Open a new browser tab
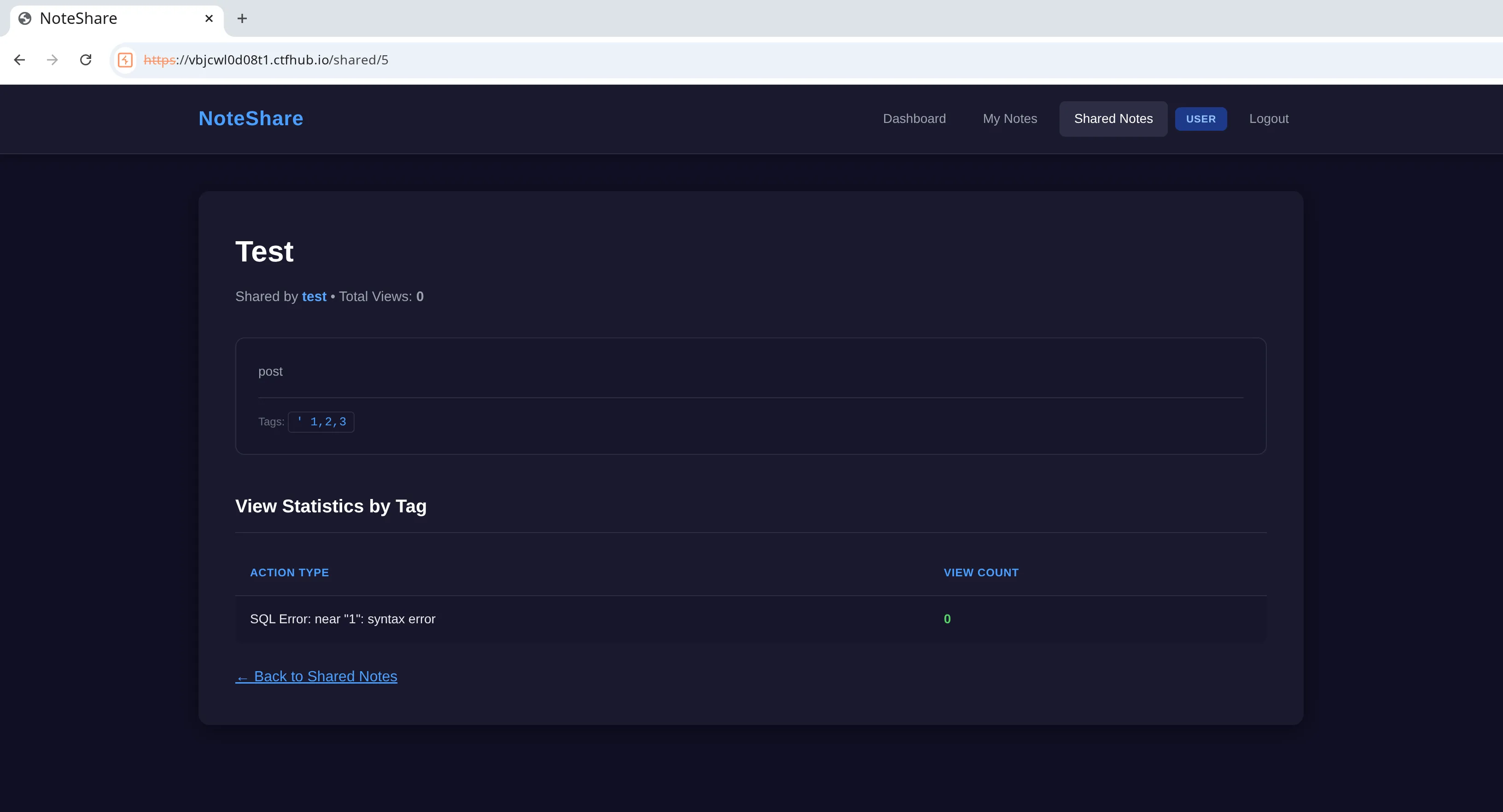The height and width of the screenshot is (812, 1503). pyautogui.click(x=242, y=19)
